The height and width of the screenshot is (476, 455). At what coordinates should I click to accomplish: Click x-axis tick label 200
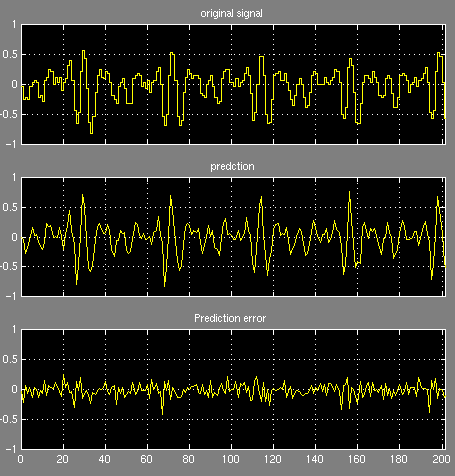[441, 459]
